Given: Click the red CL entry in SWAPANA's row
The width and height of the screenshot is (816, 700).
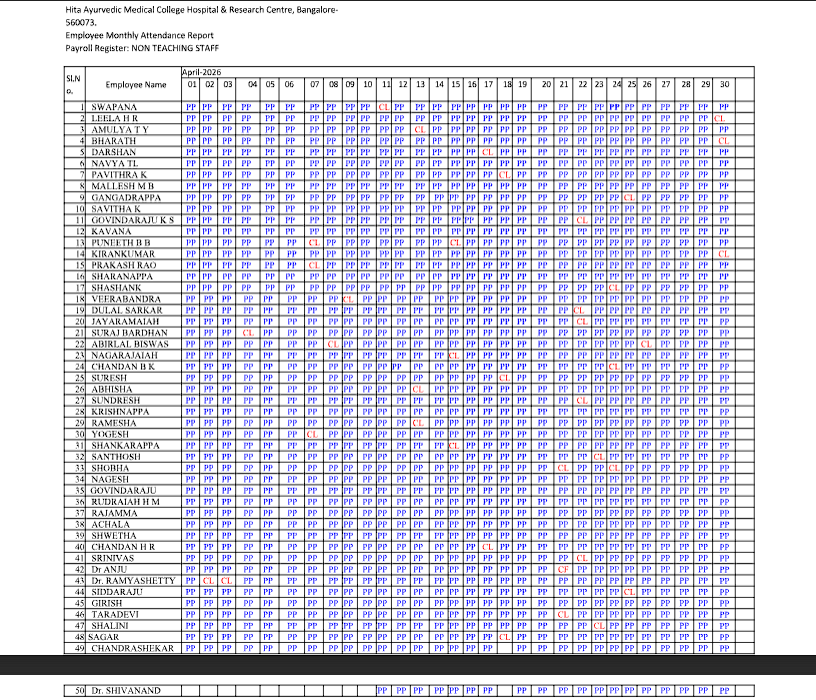Looking at the screenshot, I should [384, 107].
